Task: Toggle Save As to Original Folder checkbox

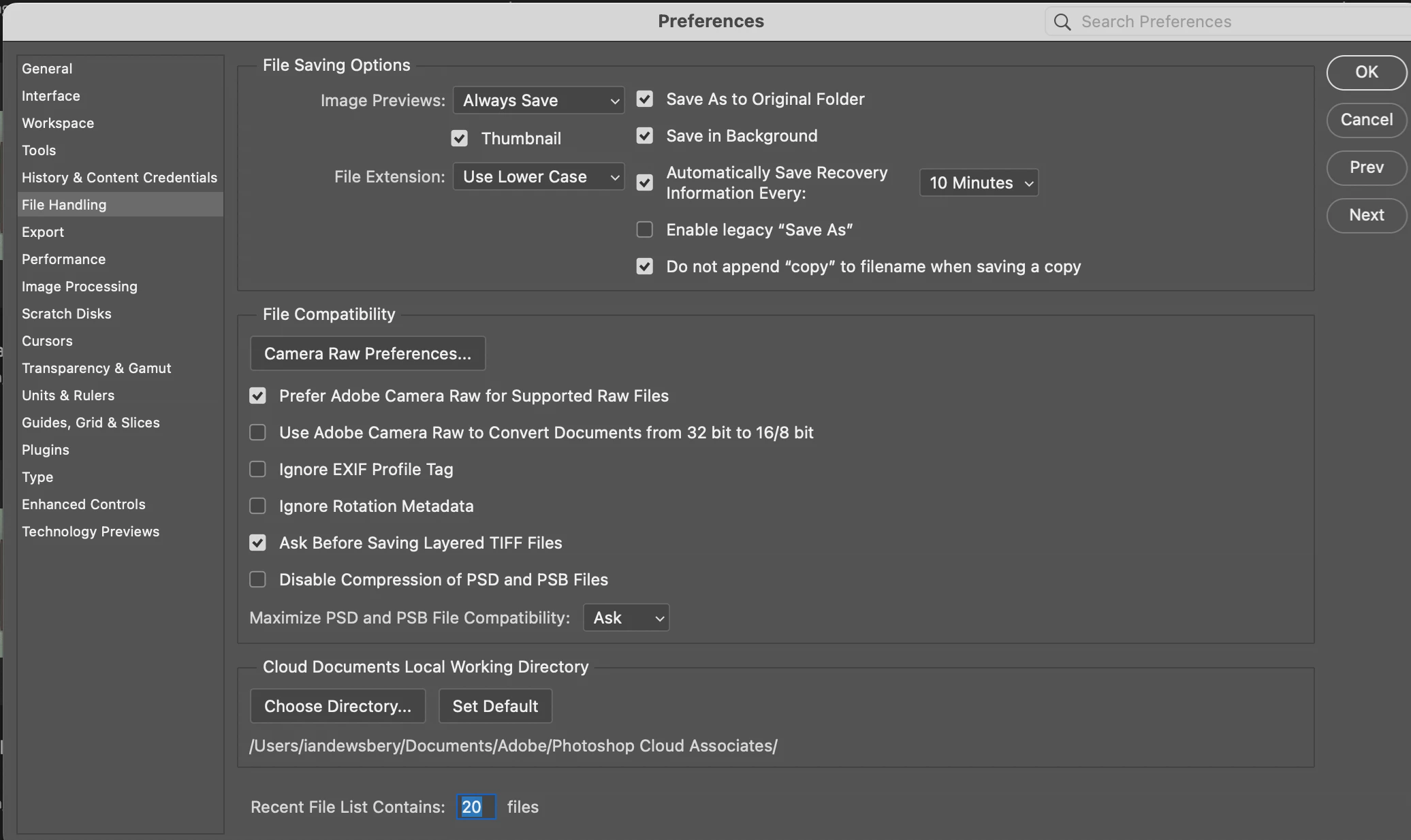Action: click(x=644, y=99)
